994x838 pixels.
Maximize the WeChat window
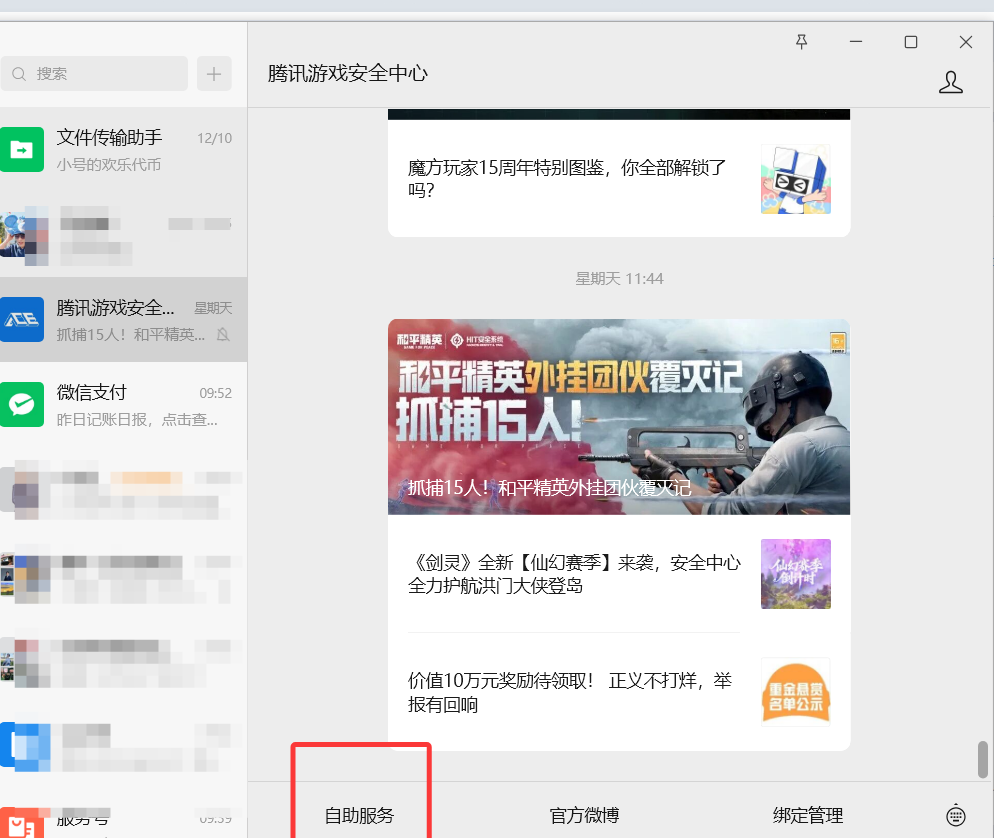[910, 42]
